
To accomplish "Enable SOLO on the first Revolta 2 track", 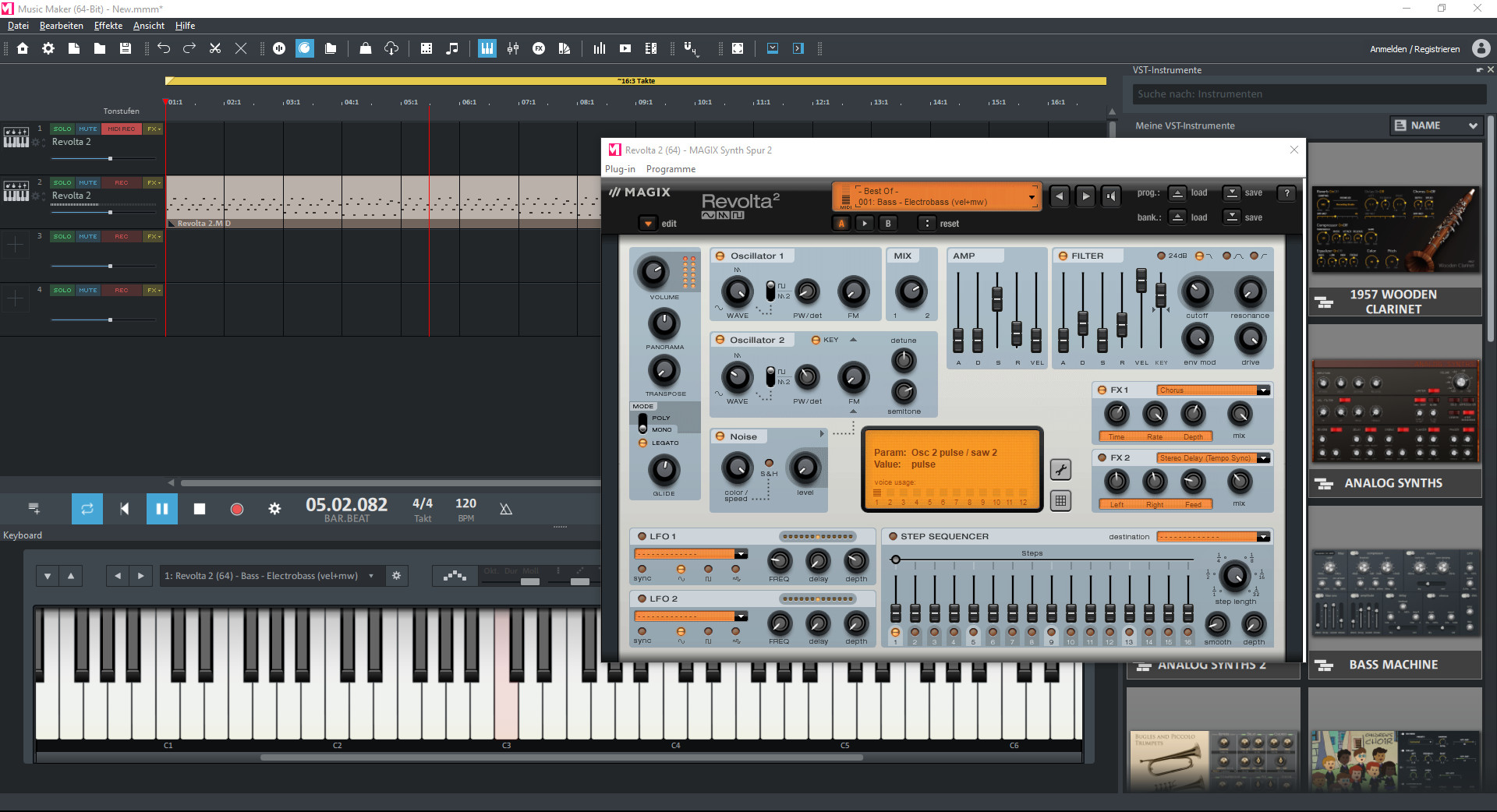I will (62, 129).
